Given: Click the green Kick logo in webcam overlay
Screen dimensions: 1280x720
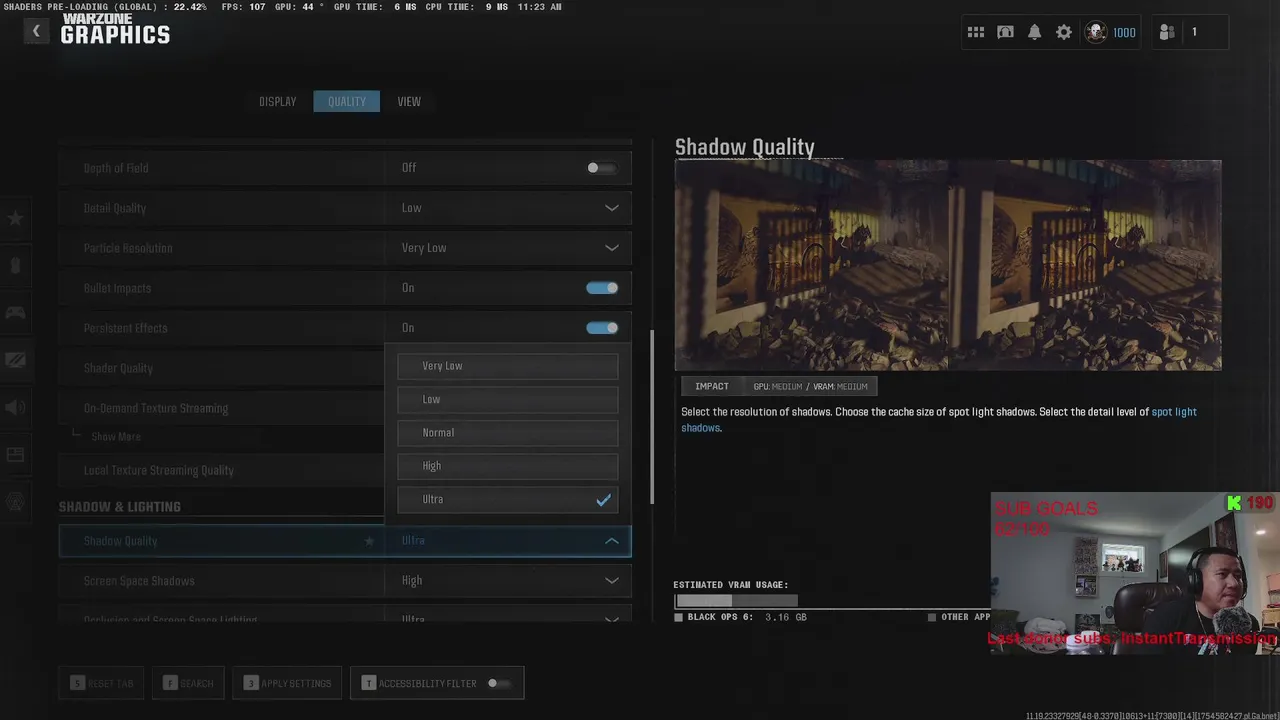Looking at the screenshot, I should 1234,503.
